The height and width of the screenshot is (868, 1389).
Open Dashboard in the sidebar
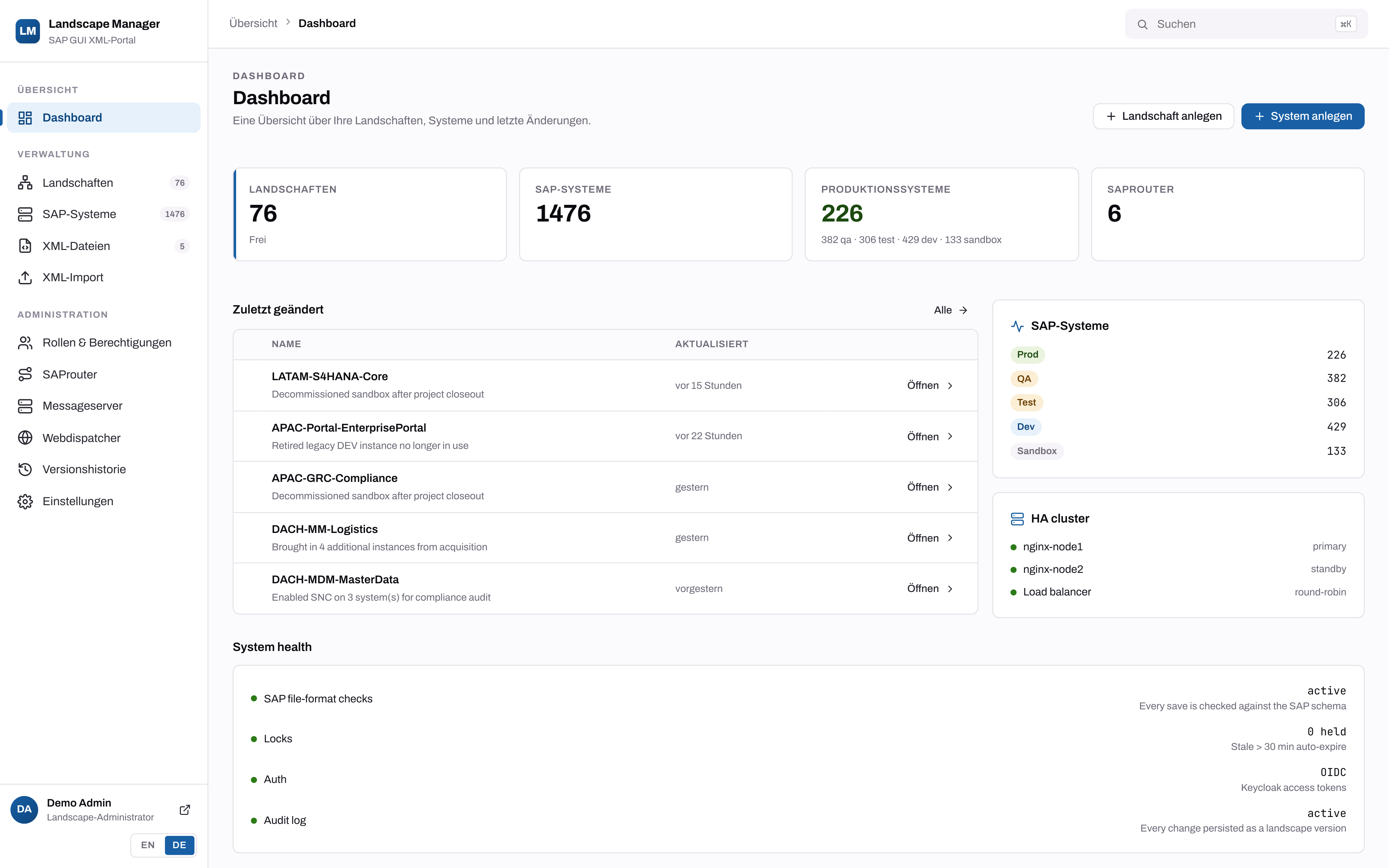pos(104,118)
